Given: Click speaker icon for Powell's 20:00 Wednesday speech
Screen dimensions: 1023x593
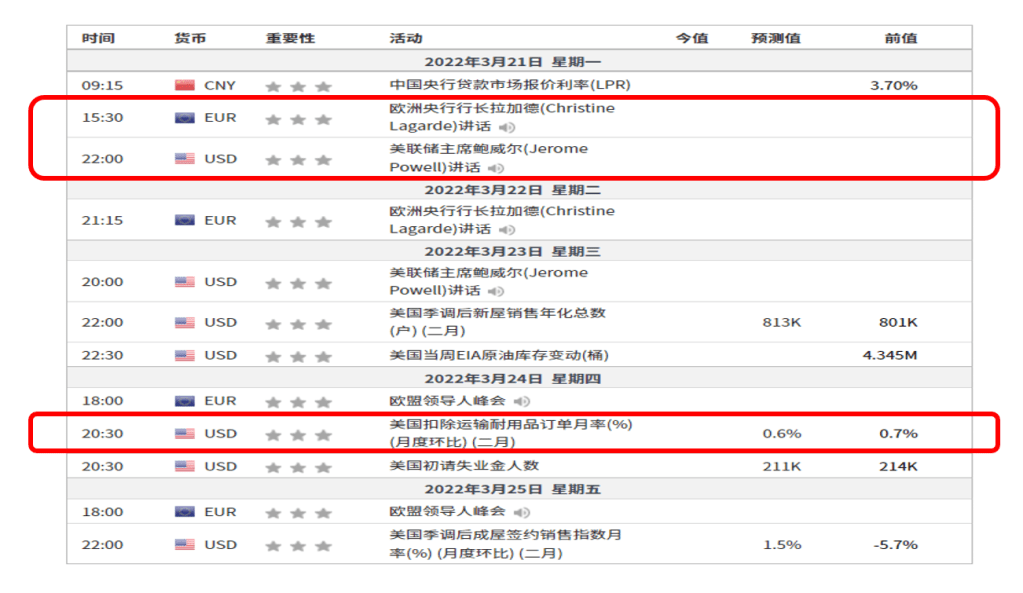Looking at the screenshot, I should (497, 291).
